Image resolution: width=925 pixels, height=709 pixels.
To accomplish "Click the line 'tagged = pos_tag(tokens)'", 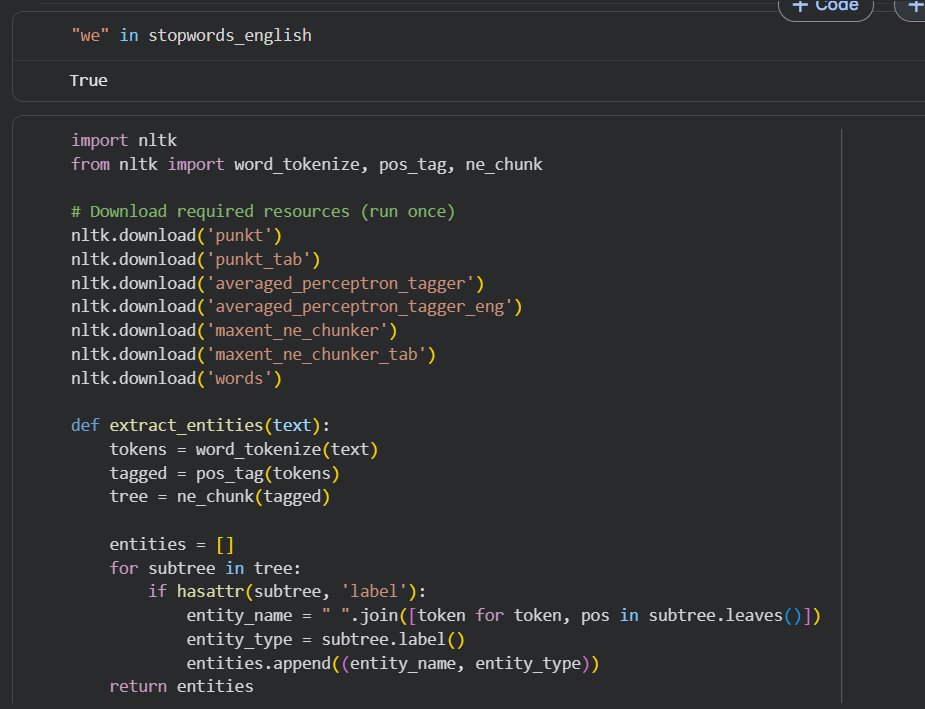I will (x=225, y=474).
